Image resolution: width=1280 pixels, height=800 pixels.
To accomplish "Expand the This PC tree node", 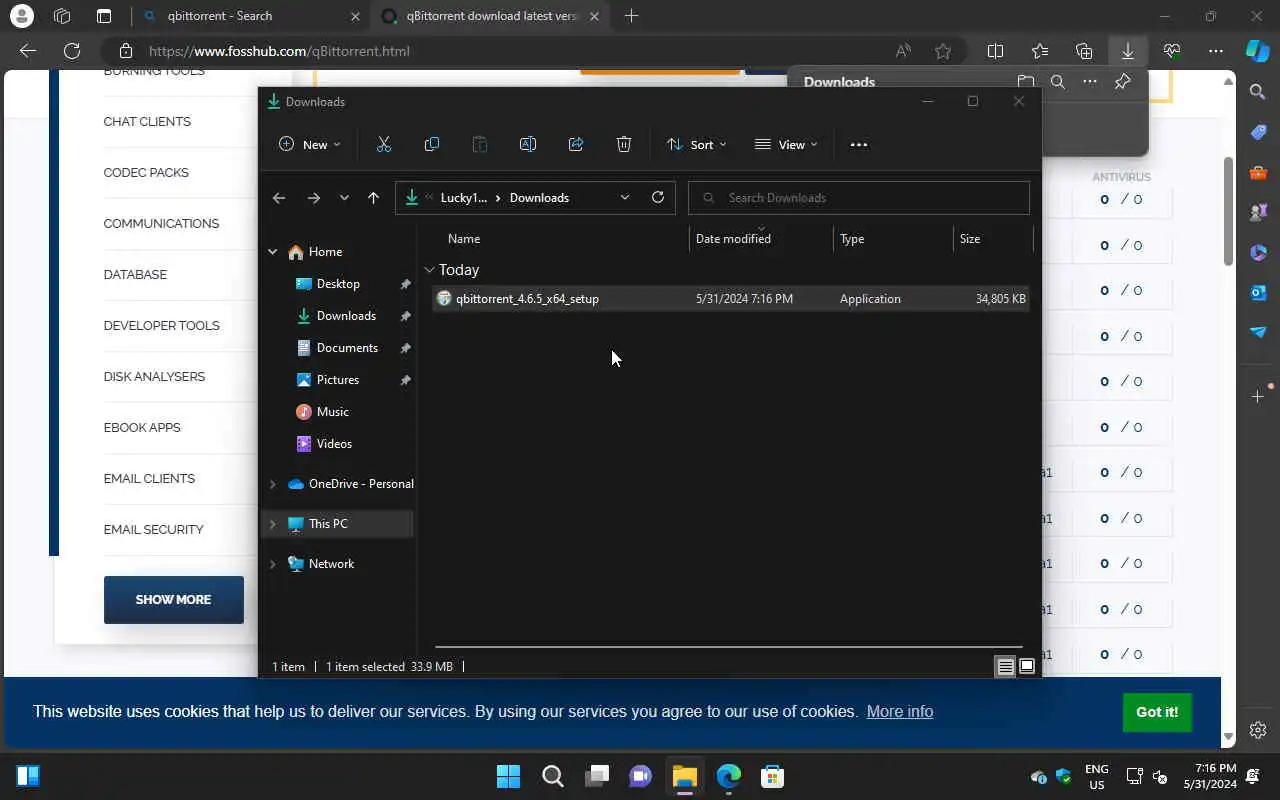I will click(272, 524).
